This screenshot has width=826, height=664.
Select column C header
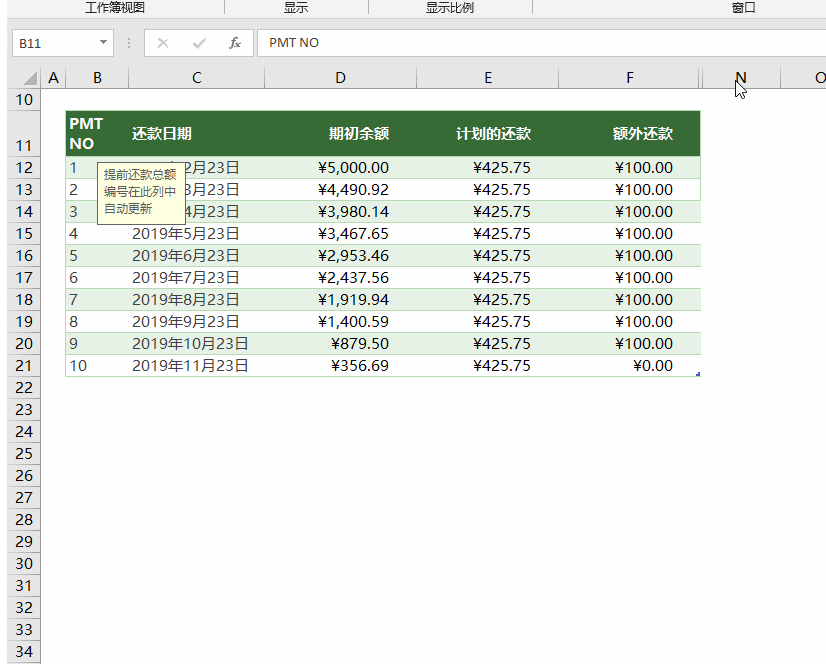click(196, 78)
